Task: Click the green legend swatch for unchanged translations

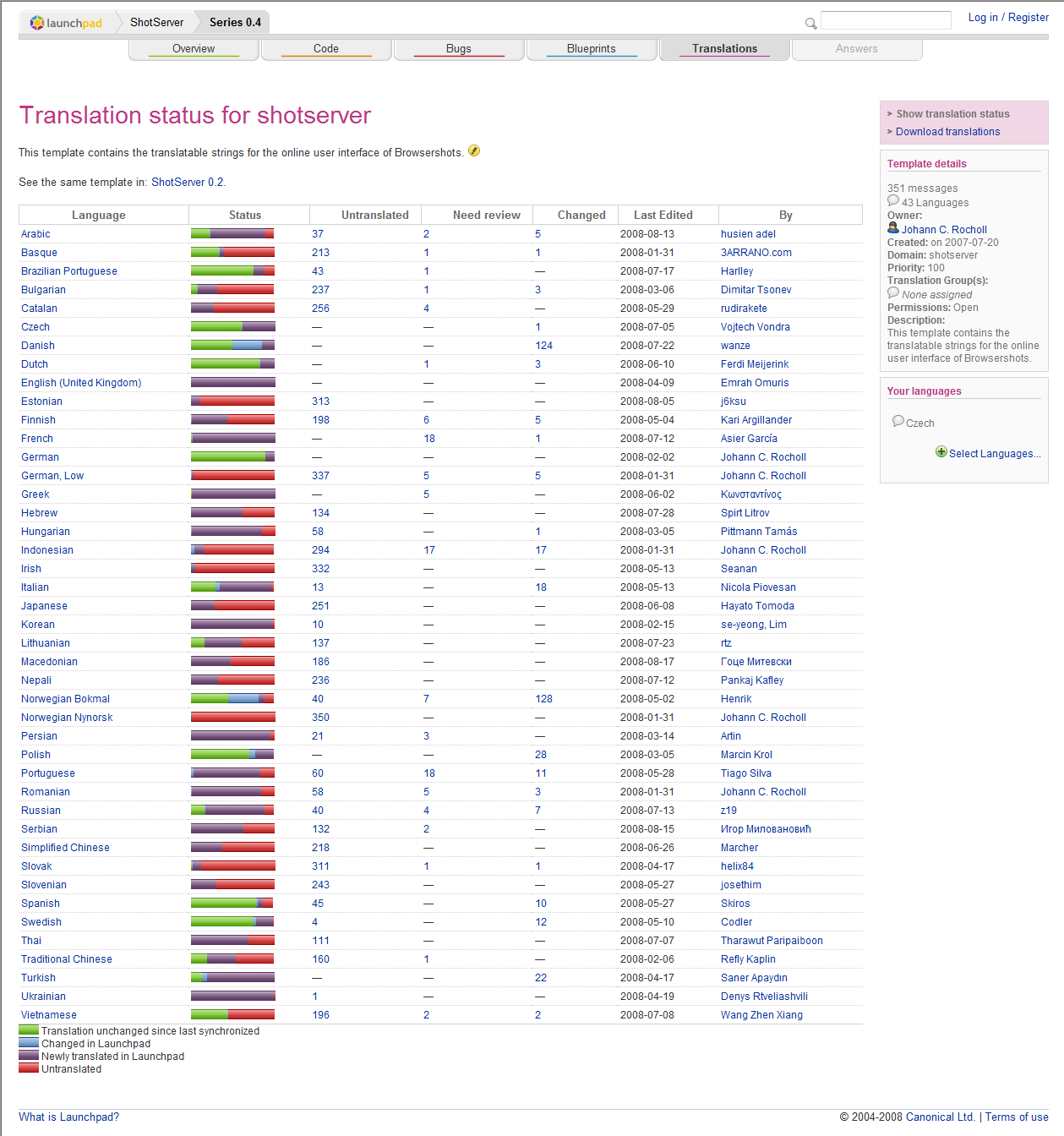Action: 29,1030
